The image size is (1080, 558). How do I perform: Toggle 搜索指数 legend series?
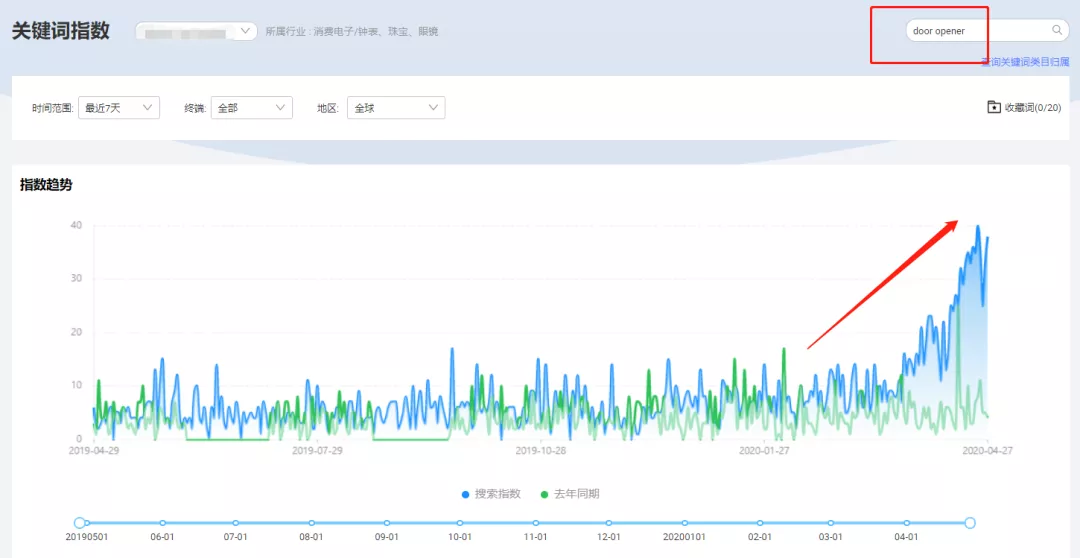491,494
